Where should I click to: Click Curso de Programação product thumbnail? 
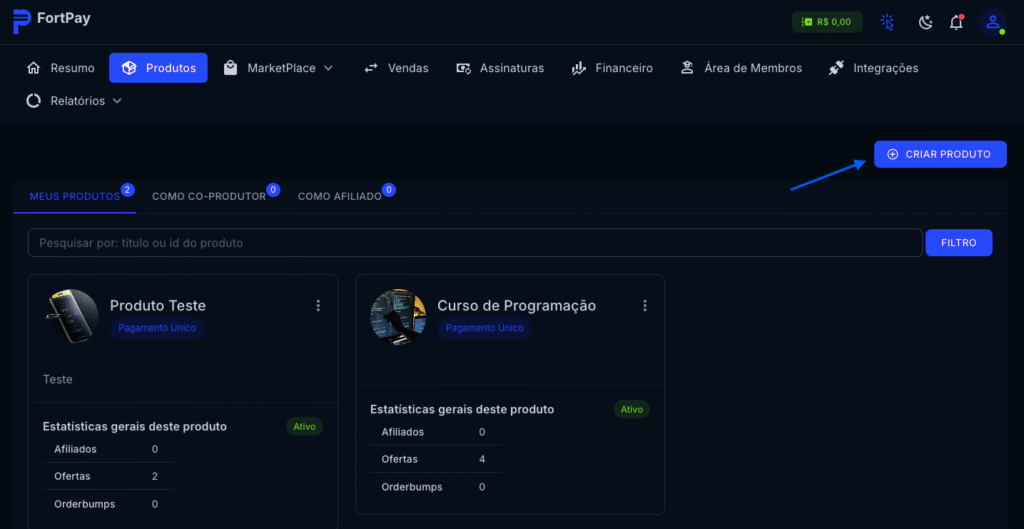point(399,317)
